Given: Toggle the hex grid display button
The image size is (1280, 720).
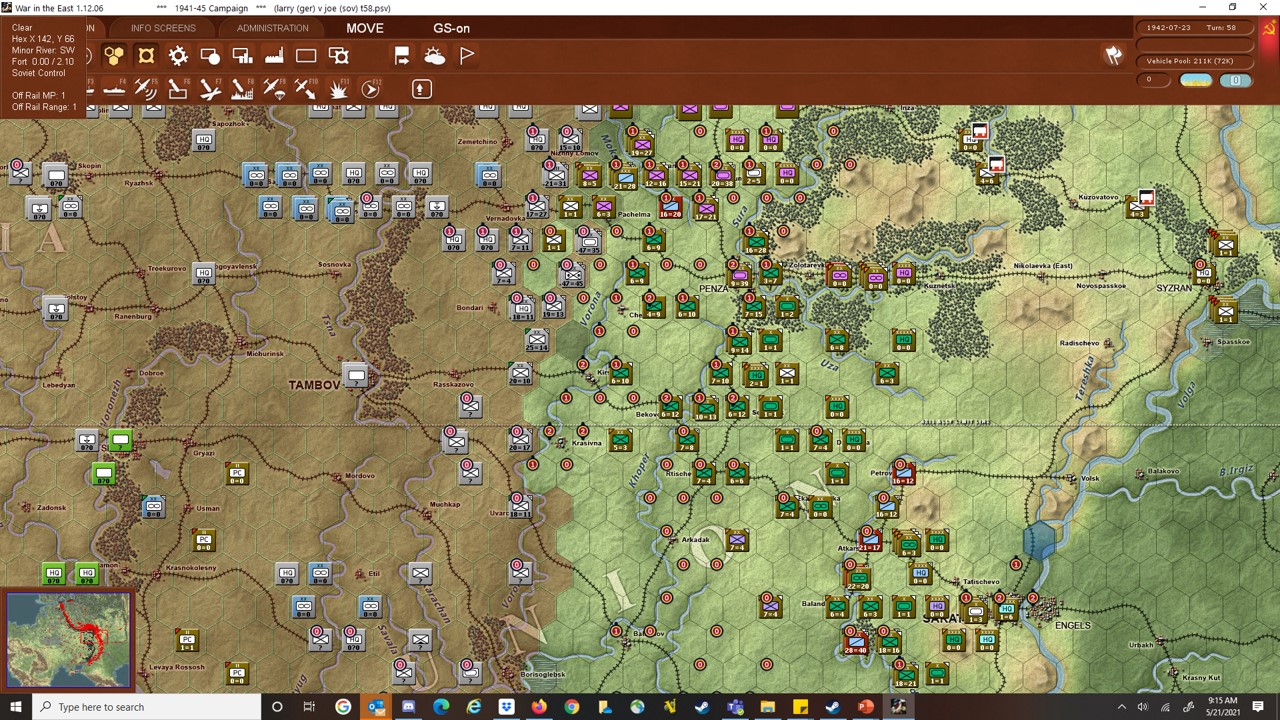Looking at the screenshot, I should click(x=114, y=56).
